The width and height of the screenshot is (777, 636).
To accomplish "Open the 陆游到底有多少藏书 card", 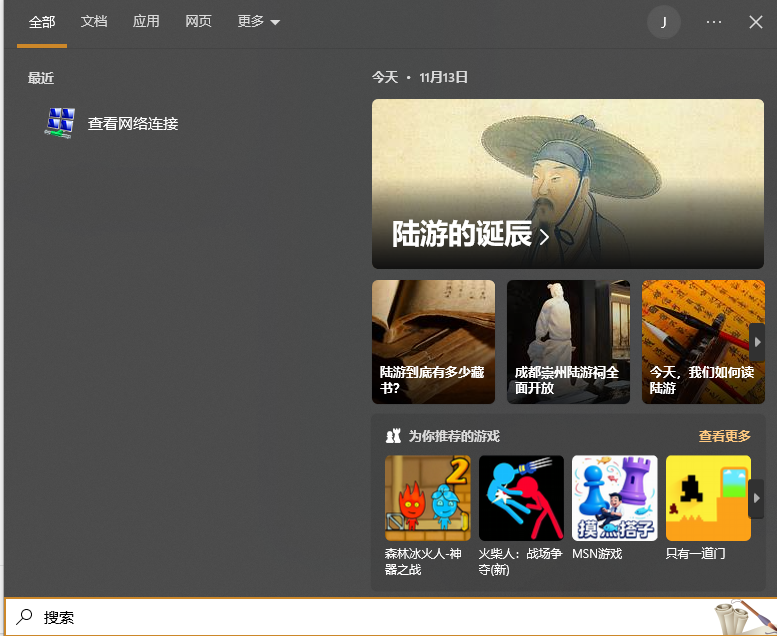I will (x=434, y=342).
